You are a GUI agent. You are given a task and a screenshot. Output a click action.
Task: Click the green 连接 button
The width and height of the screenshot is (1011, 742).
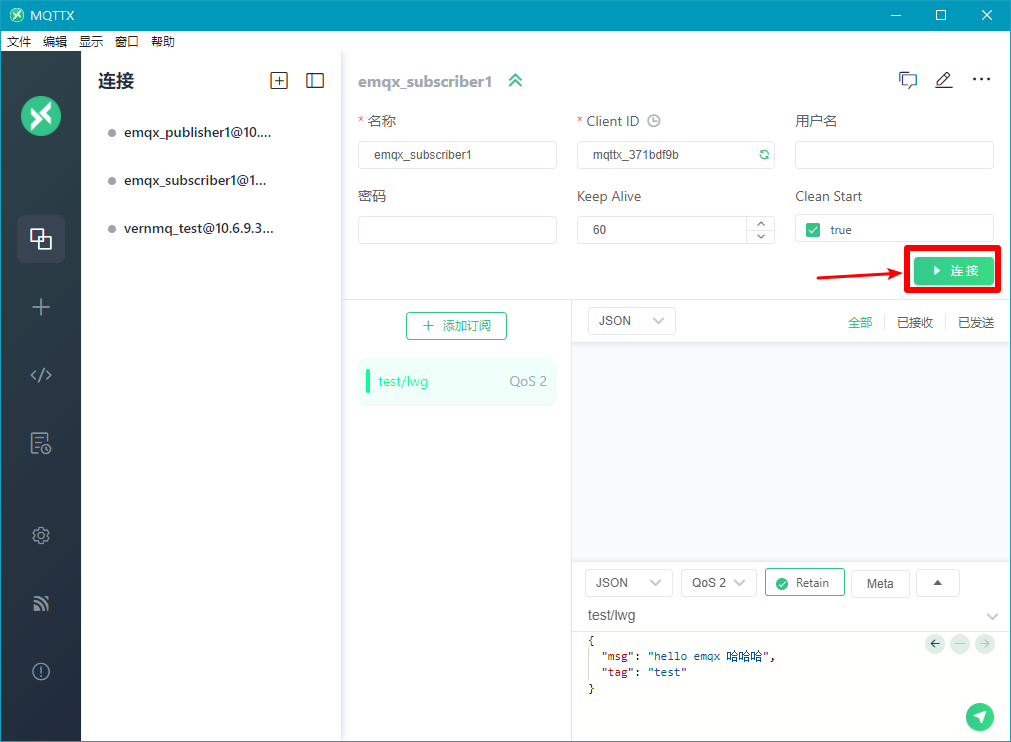pos(954,271)
